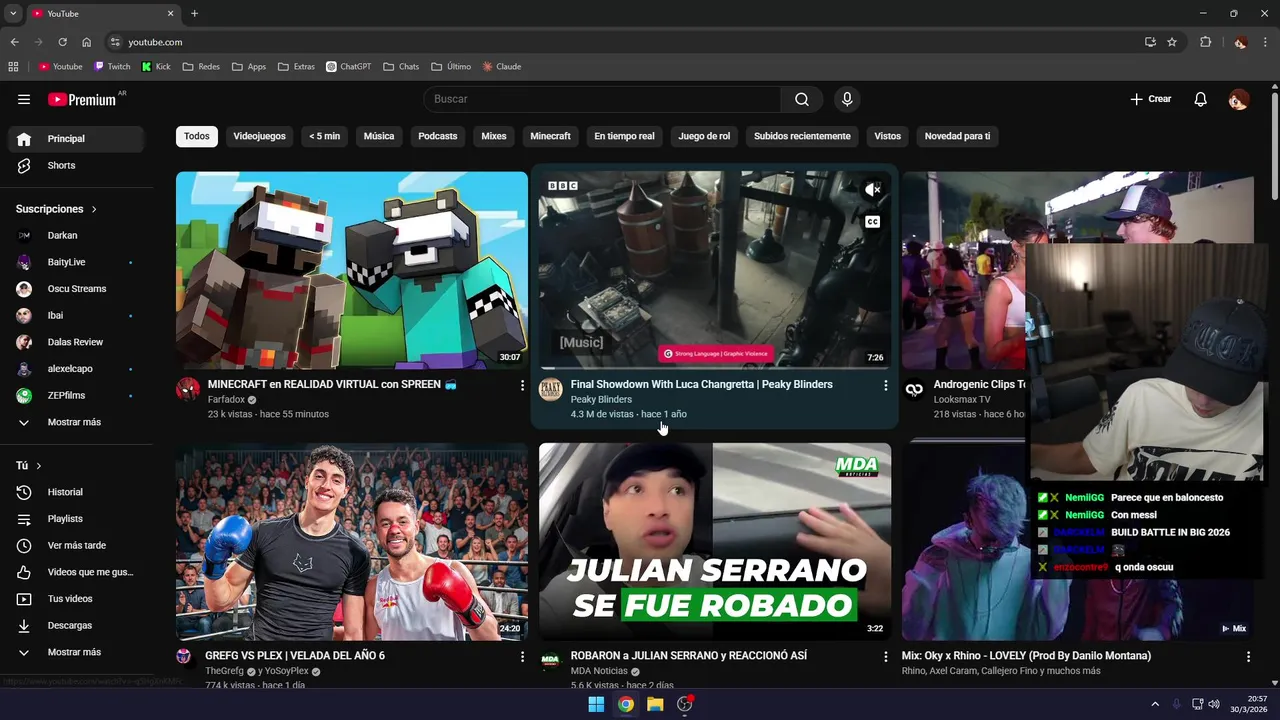Select the En tiempo real chip

624,136
